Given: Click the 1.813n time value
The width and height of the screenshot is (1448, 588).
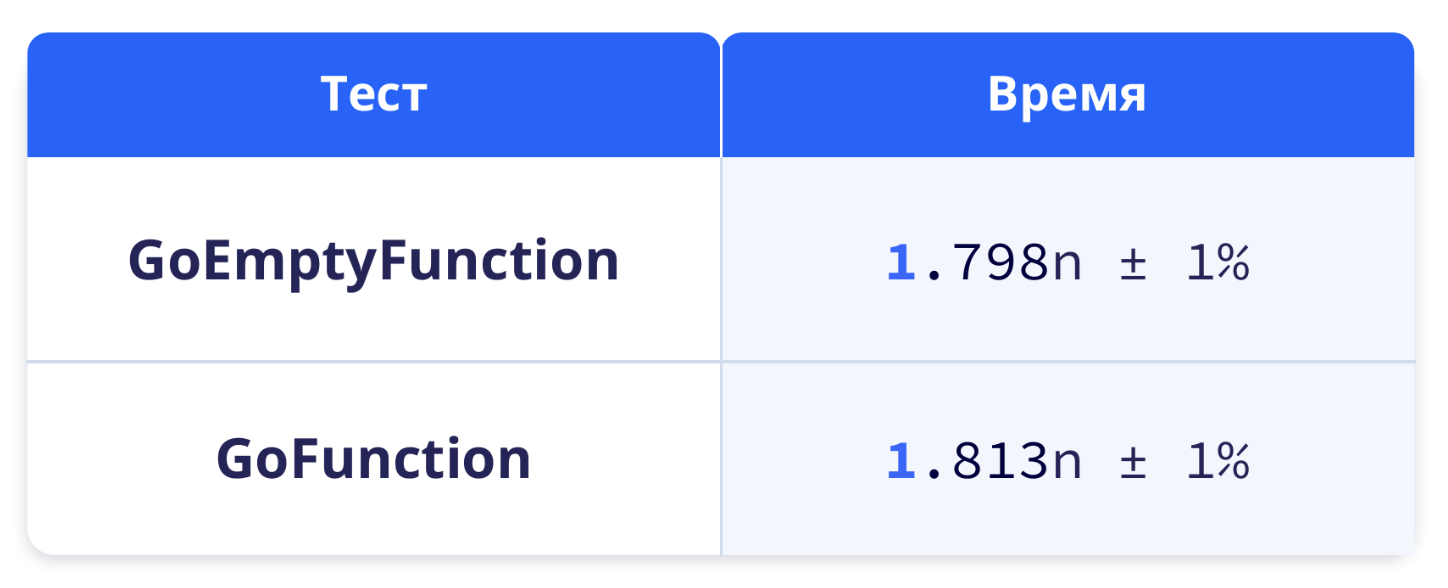Looking at the screenshot, I should 985,462.
